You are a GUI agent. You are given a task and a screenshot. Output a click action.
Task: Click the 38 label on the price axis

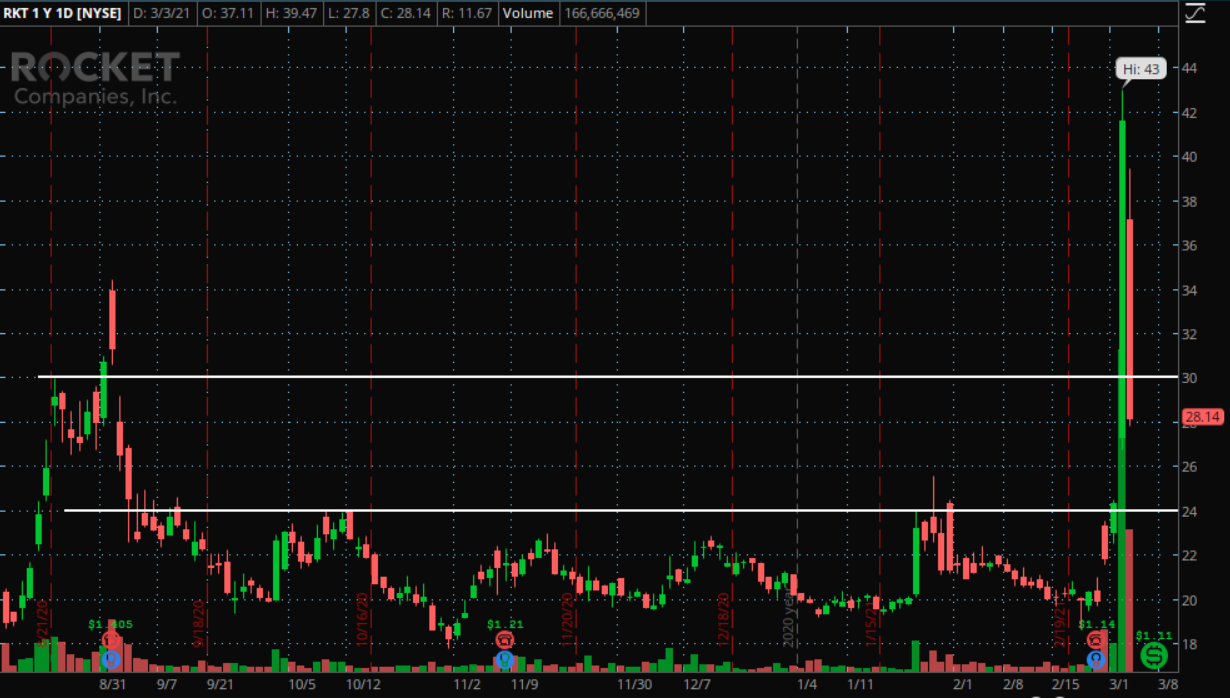pyautogui.click(x=1191, y=201)
